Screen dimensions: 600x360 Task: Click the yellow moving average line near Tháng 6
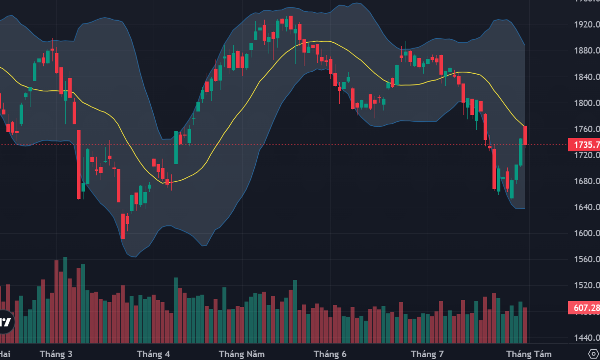click(332, 42)
